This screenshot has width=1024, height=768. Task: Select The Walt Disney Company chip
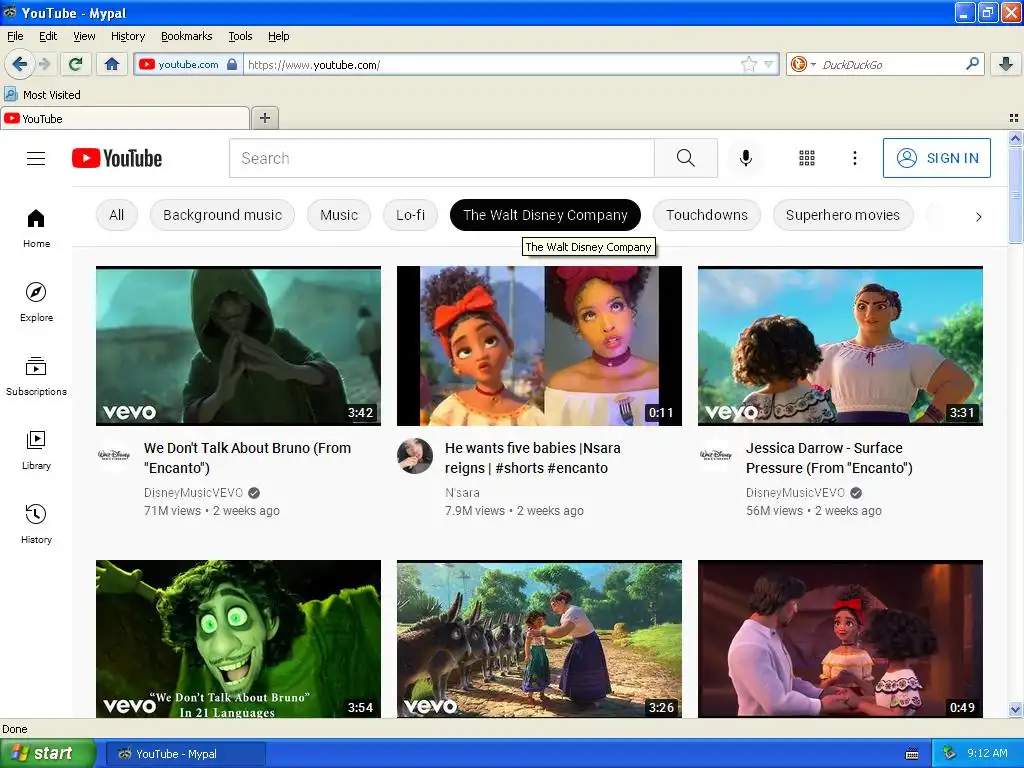(x=545, y=215)
